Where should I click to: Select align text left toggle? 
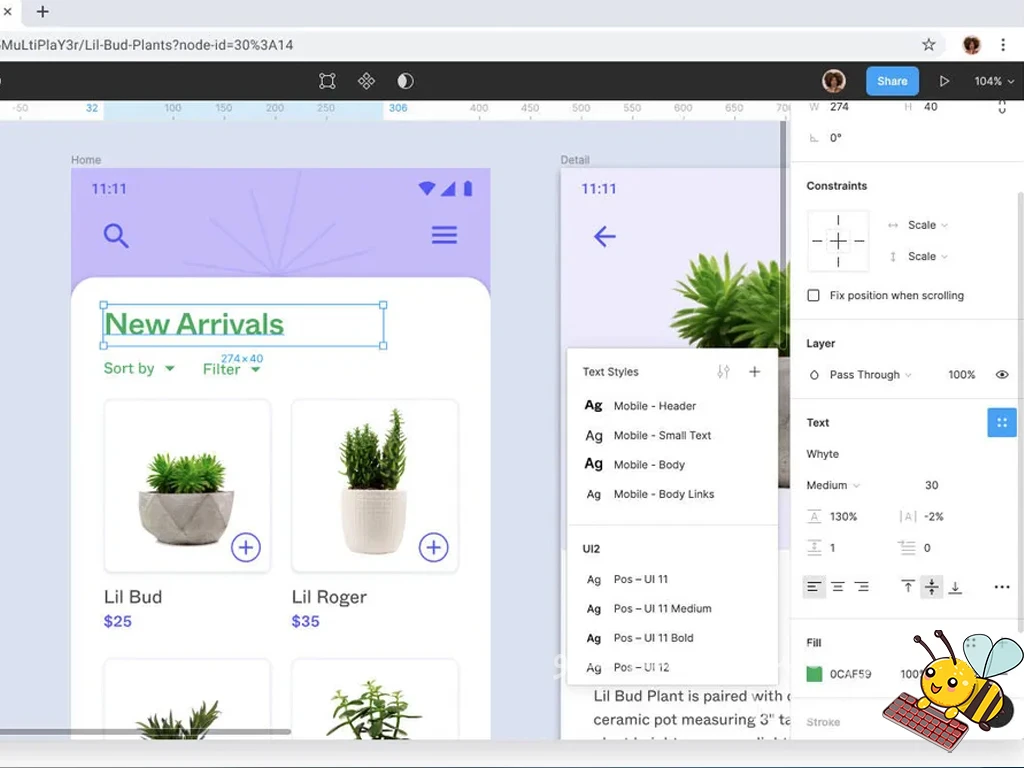tap(814, 587)
